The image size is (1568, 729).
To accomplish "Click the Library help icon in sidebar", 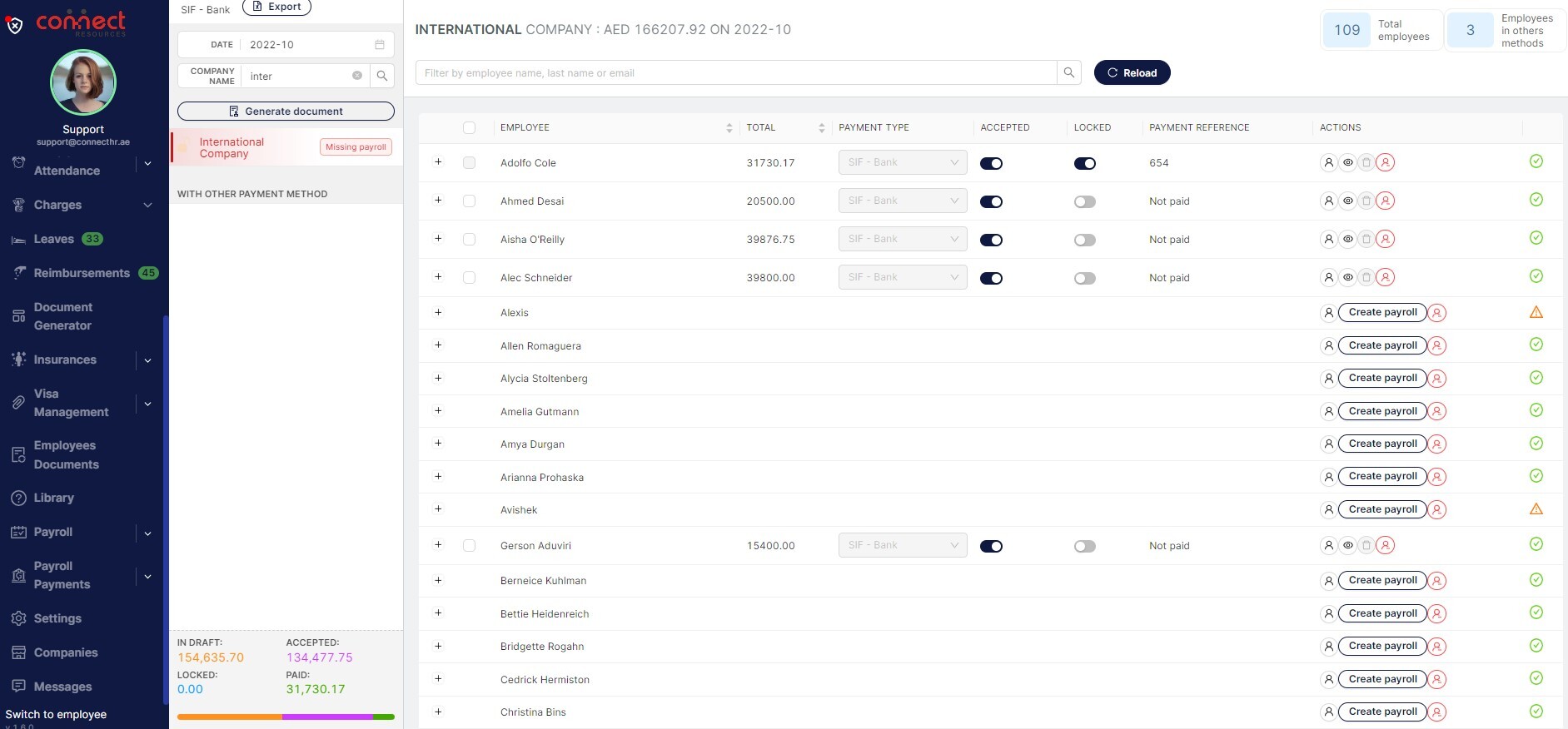I will click(18, 498).
